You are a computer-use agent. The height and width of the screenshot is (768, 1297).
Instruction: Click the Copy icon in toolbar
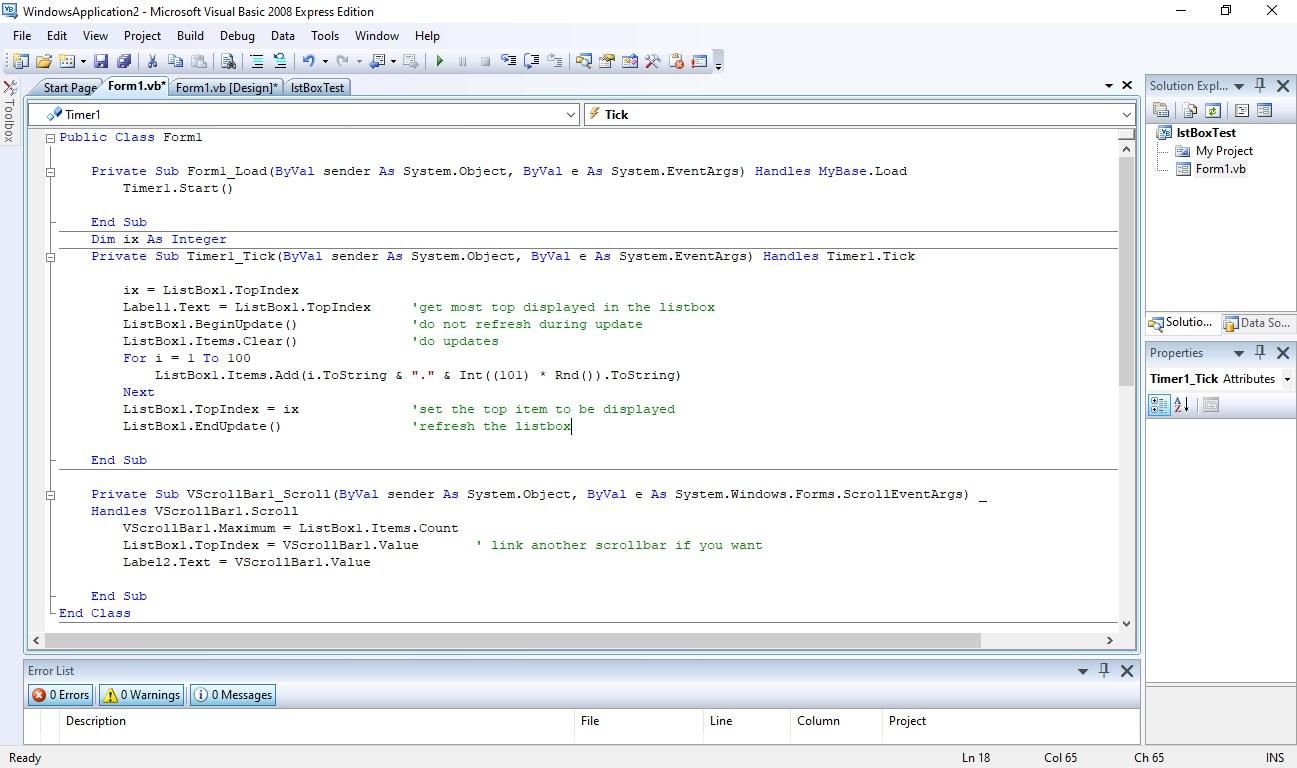tap(175, 61)
